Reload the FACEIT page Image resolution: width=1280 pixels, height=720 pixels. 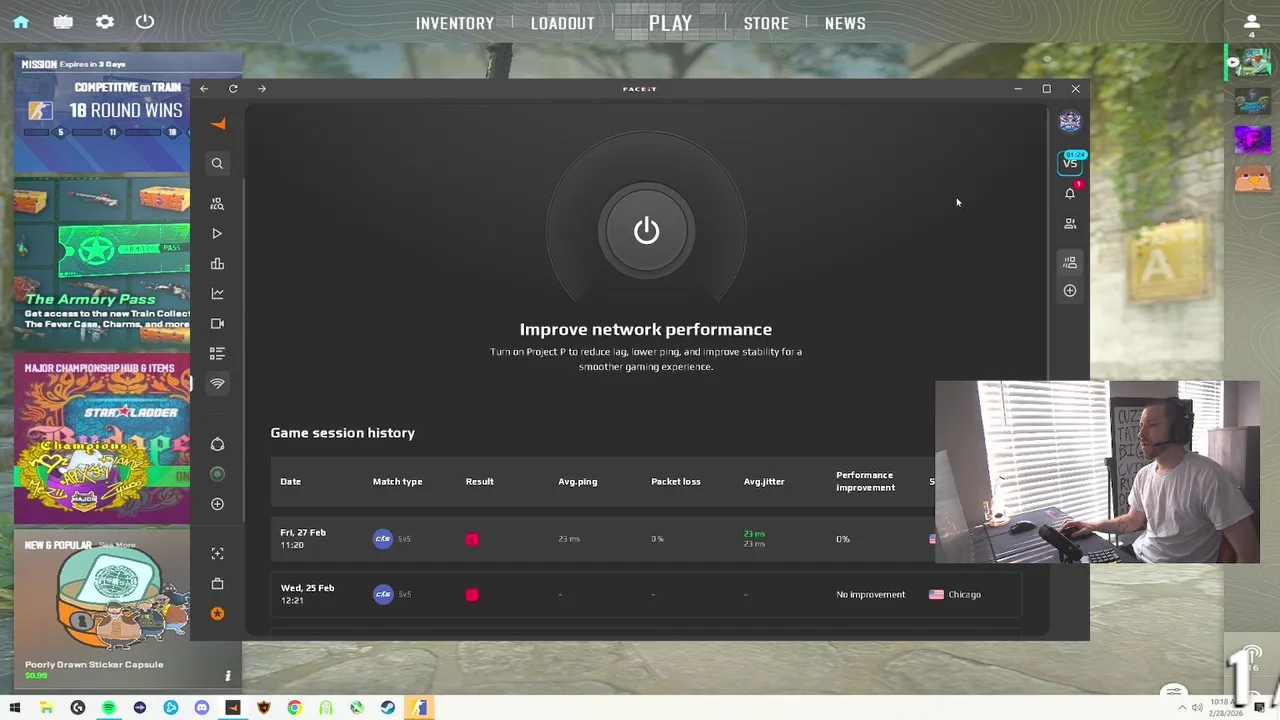click(x=233, y=89)
